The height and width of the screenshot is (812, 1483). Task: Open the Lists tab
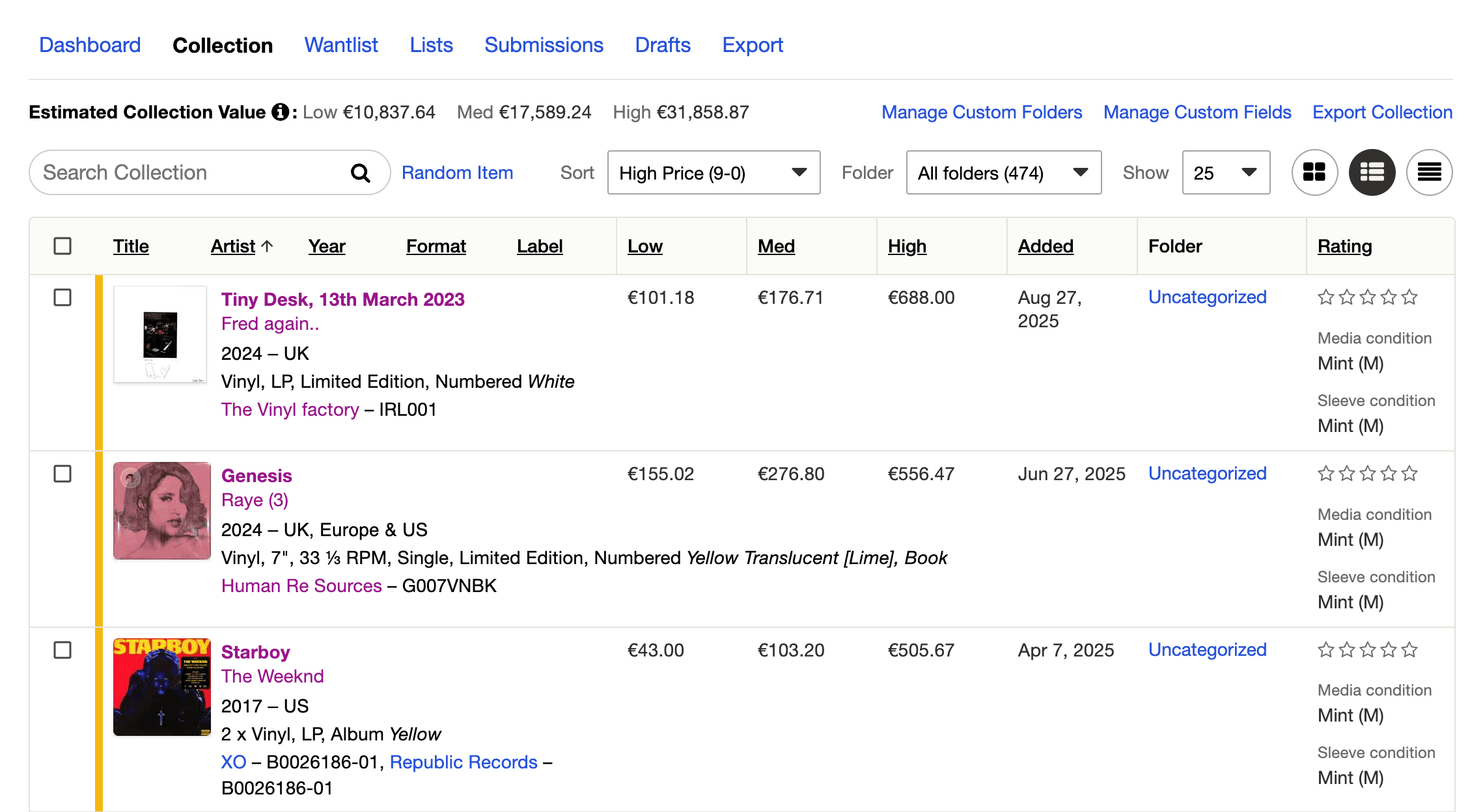431,45
